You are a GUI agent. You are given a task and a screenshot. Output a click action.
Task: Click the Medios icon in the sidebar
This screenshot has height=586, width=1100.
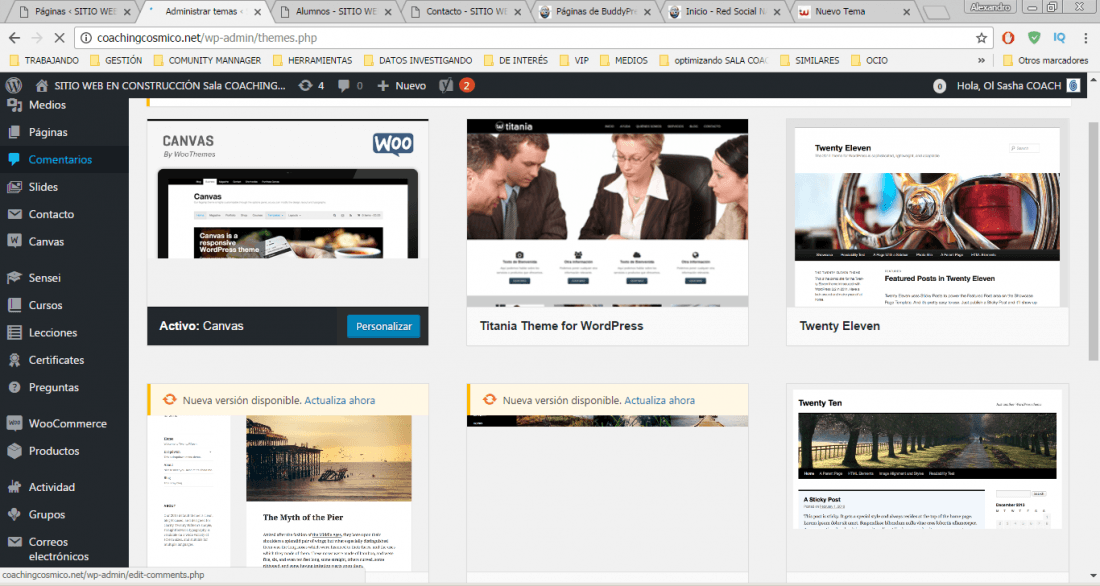(x=14, y=105)
